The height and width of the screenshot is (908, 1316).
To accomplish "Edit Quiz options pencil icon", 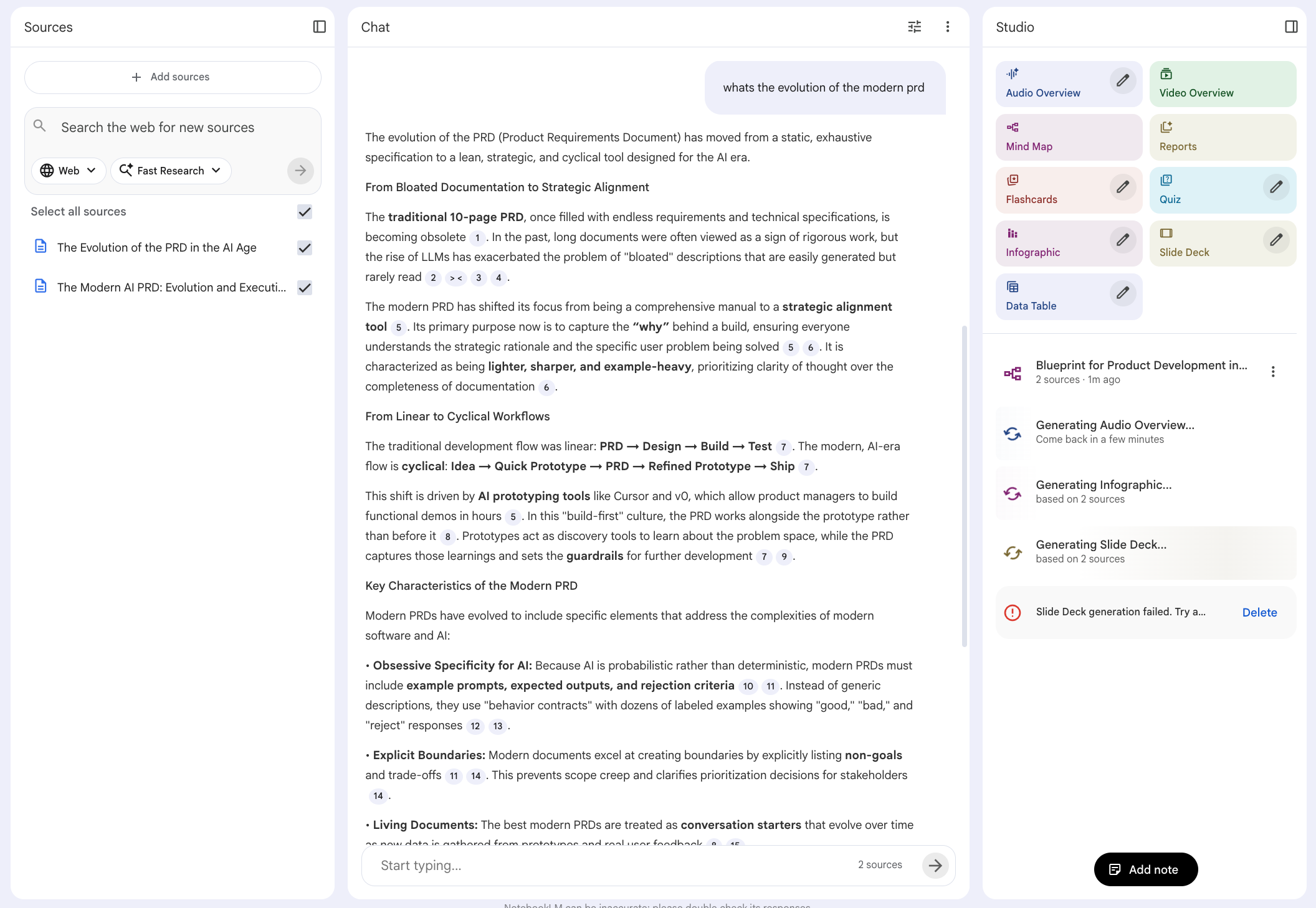I will [1275, 187].
